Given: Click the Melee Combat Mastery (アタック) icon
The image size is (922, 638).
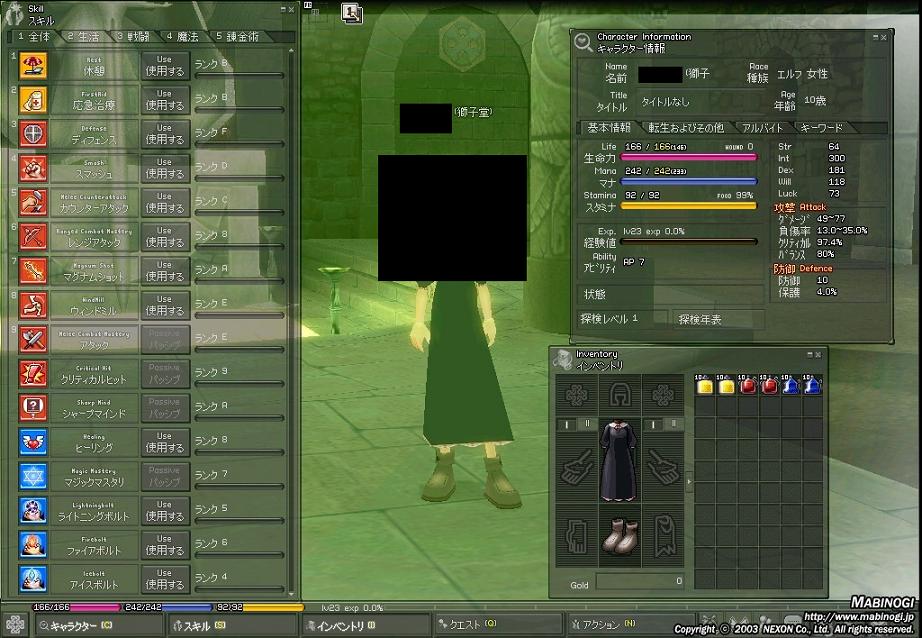Looking at the screenshot, I should [x=33, y=339].
